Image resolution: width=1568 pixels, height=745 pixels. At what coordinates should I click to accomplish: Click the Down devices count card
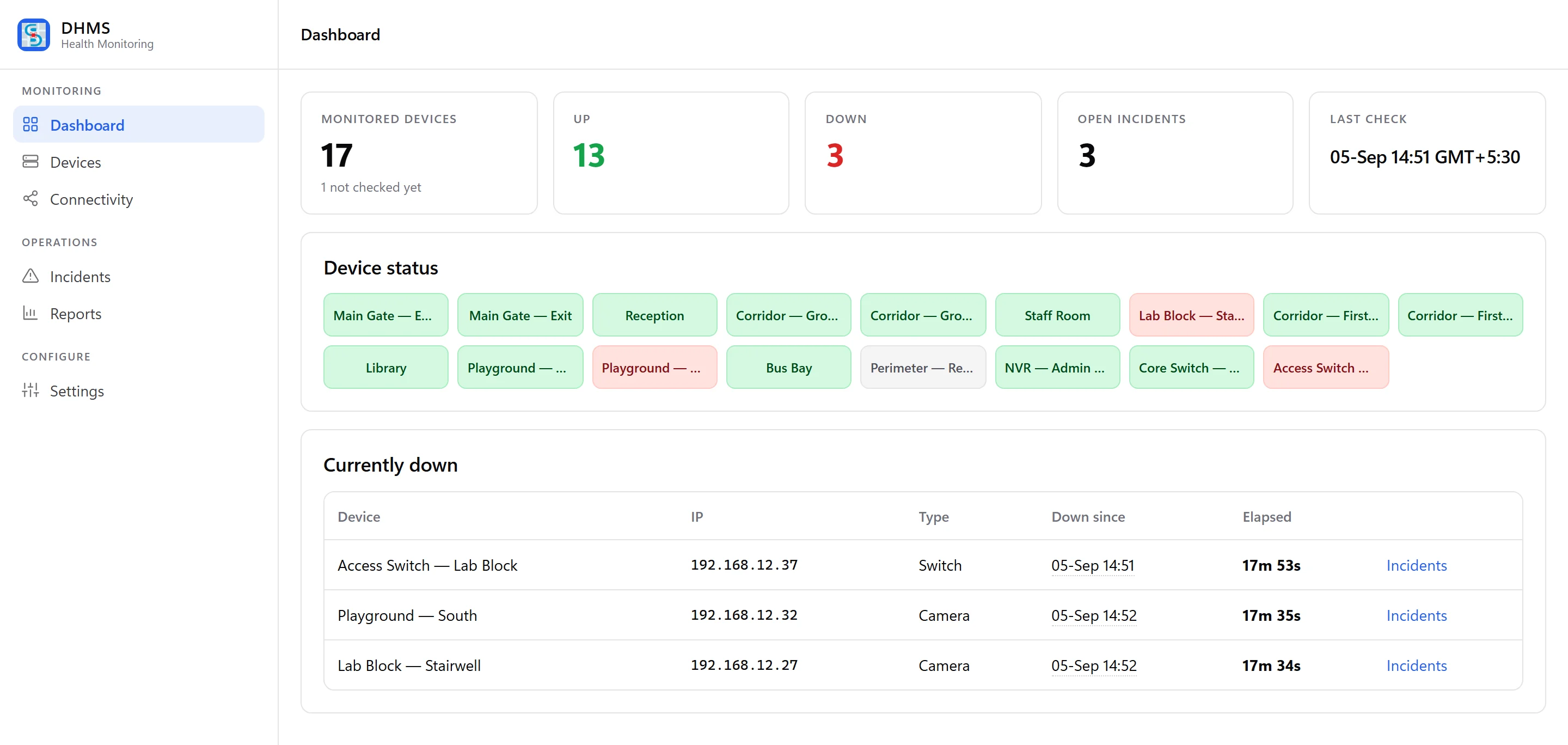pyautogui.click(x=923, y=154)
